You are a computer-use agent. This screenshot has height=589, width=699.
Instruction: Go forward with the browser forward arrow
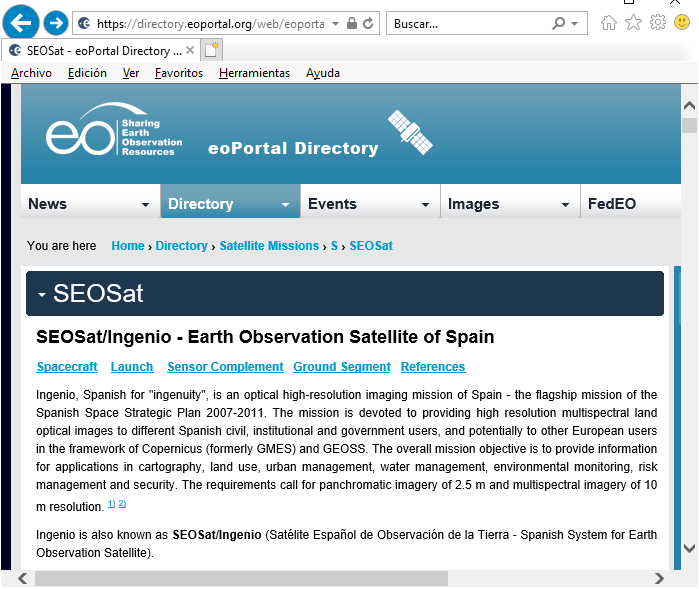[x=56, y=22]
